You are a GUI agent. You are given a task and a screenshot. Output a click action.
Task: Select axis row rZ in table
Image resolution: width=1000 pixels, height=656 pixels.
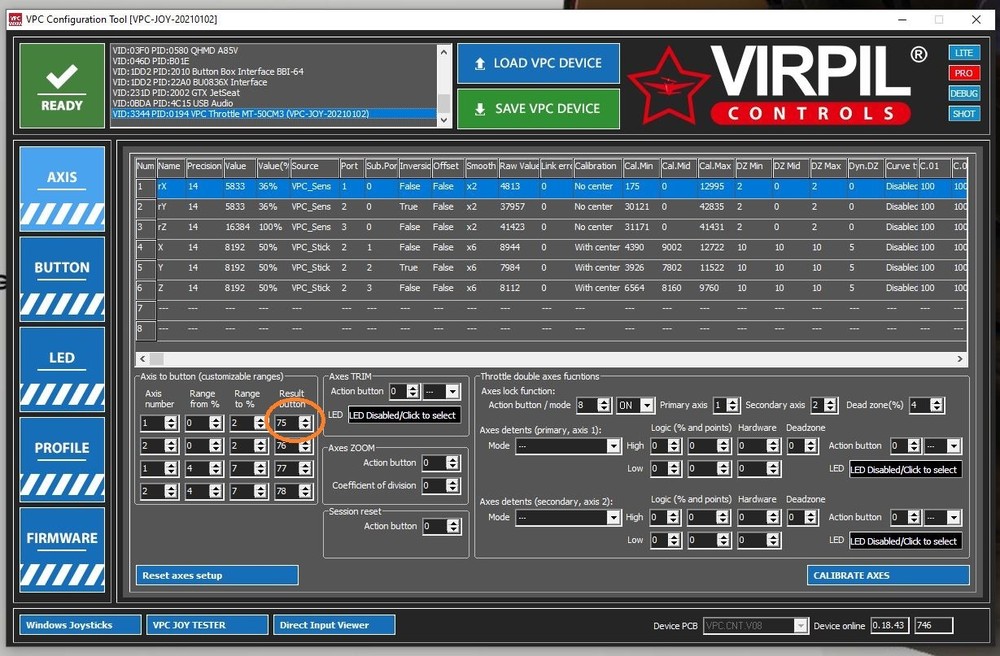(x=552, y=227)
